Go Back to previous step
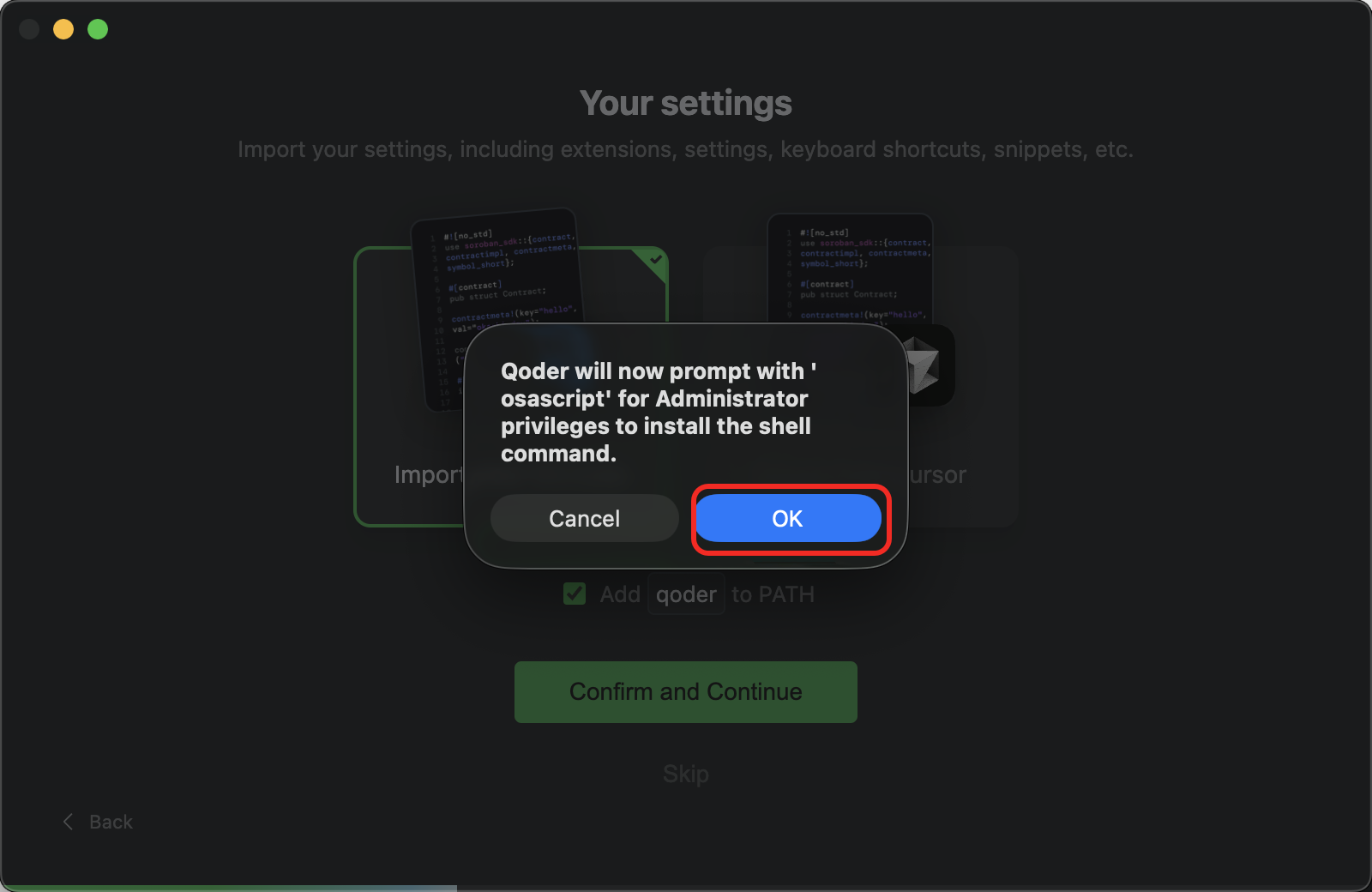1372x892 pixels. [x=98, y=822]
